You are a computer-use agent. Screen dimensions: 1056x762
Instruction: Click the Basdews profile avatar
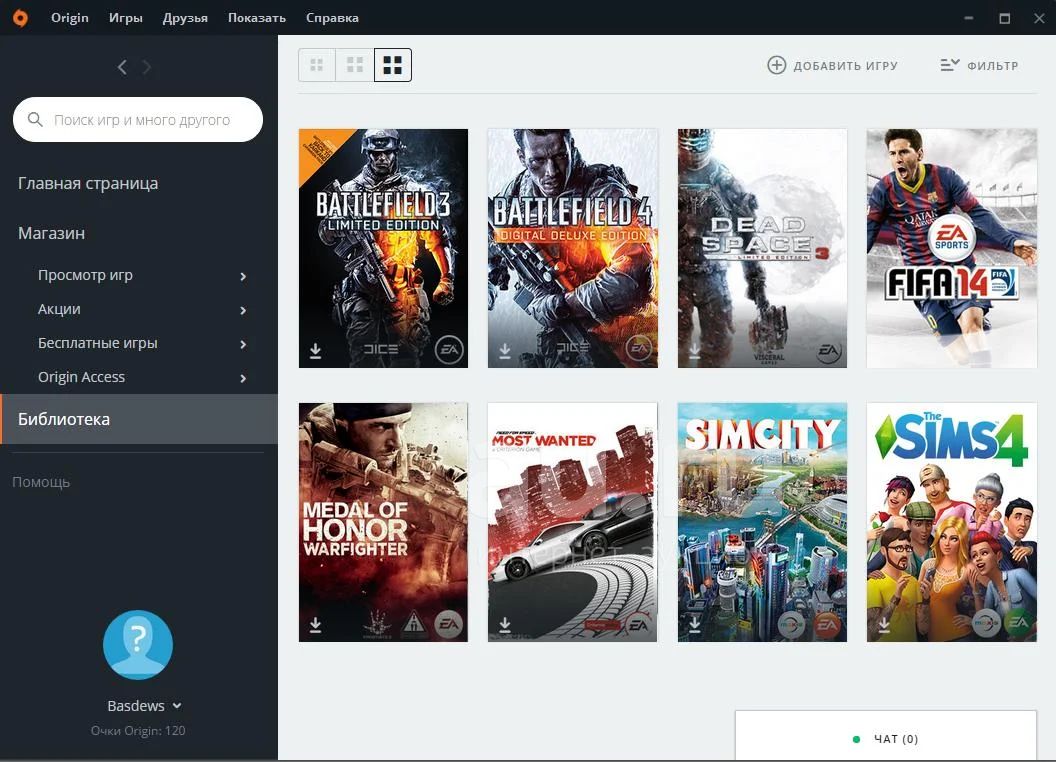tap(137, 645)
